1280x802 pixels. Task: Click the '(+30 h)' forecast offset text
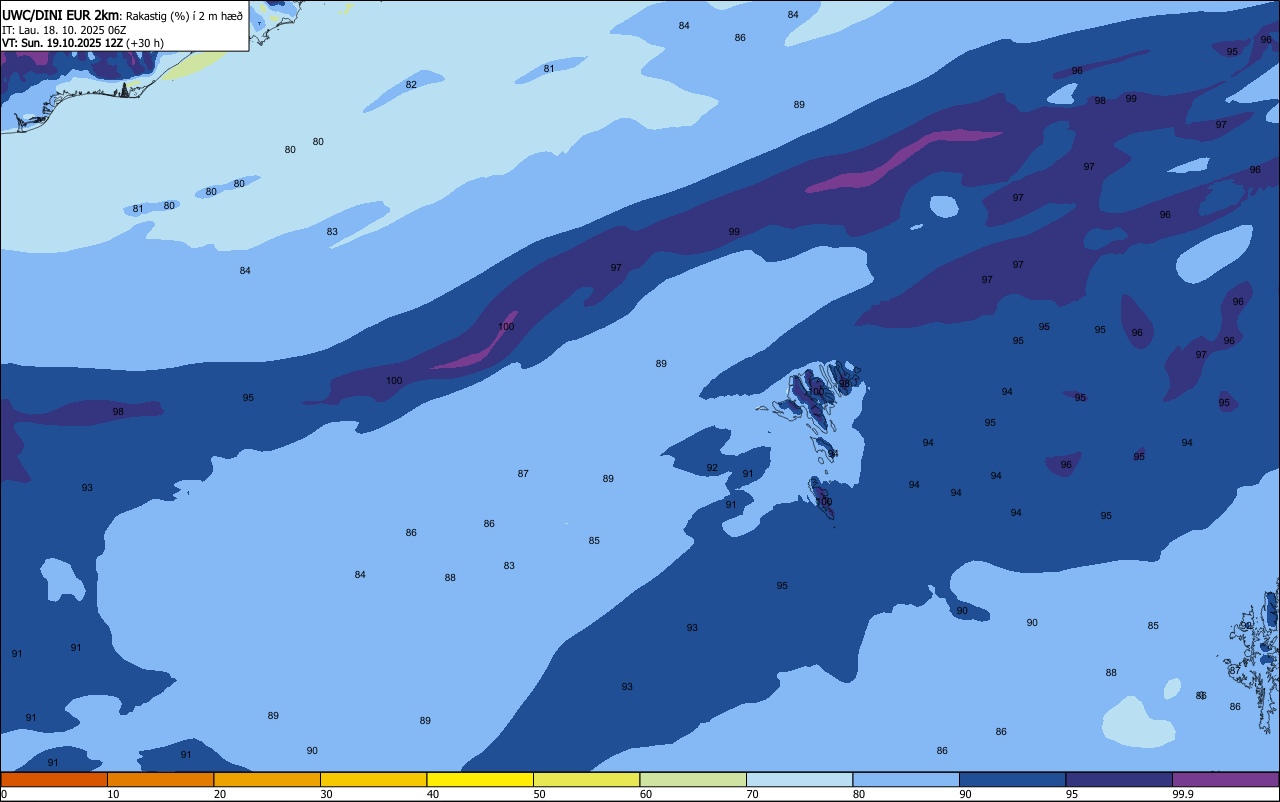pos(145,42)
